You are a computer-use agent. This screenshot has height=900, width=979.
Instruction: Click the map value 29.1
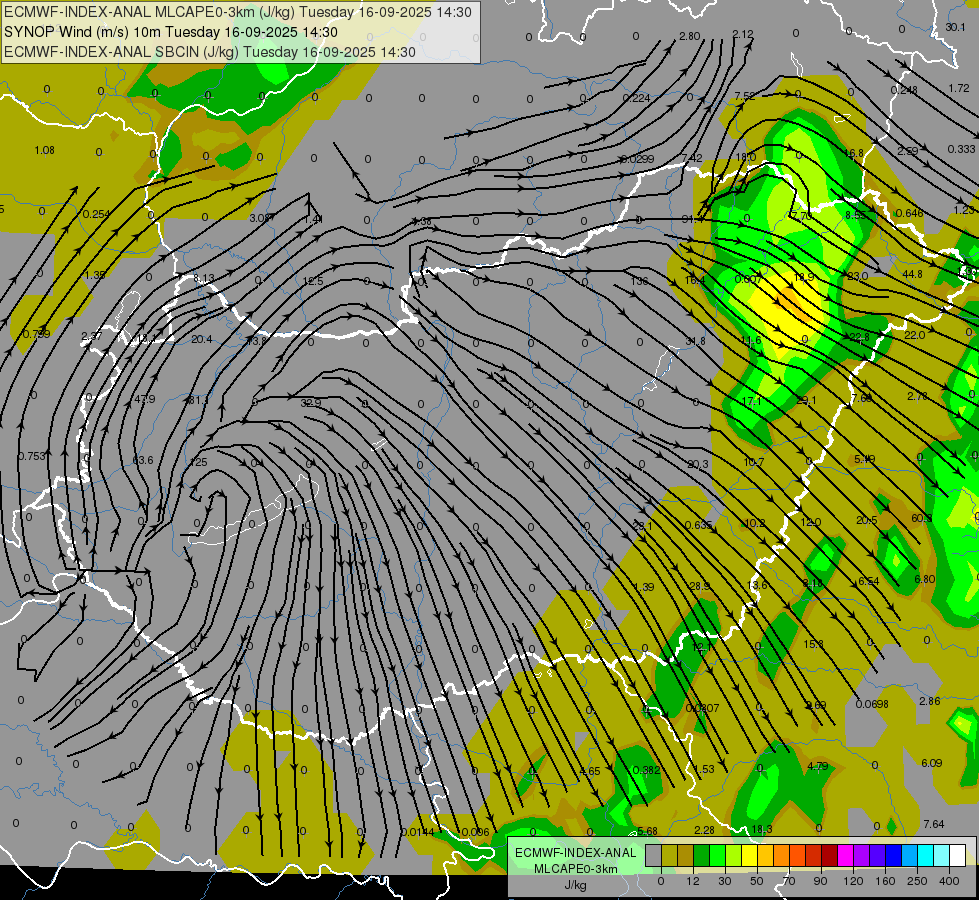[x=806, y=400]
